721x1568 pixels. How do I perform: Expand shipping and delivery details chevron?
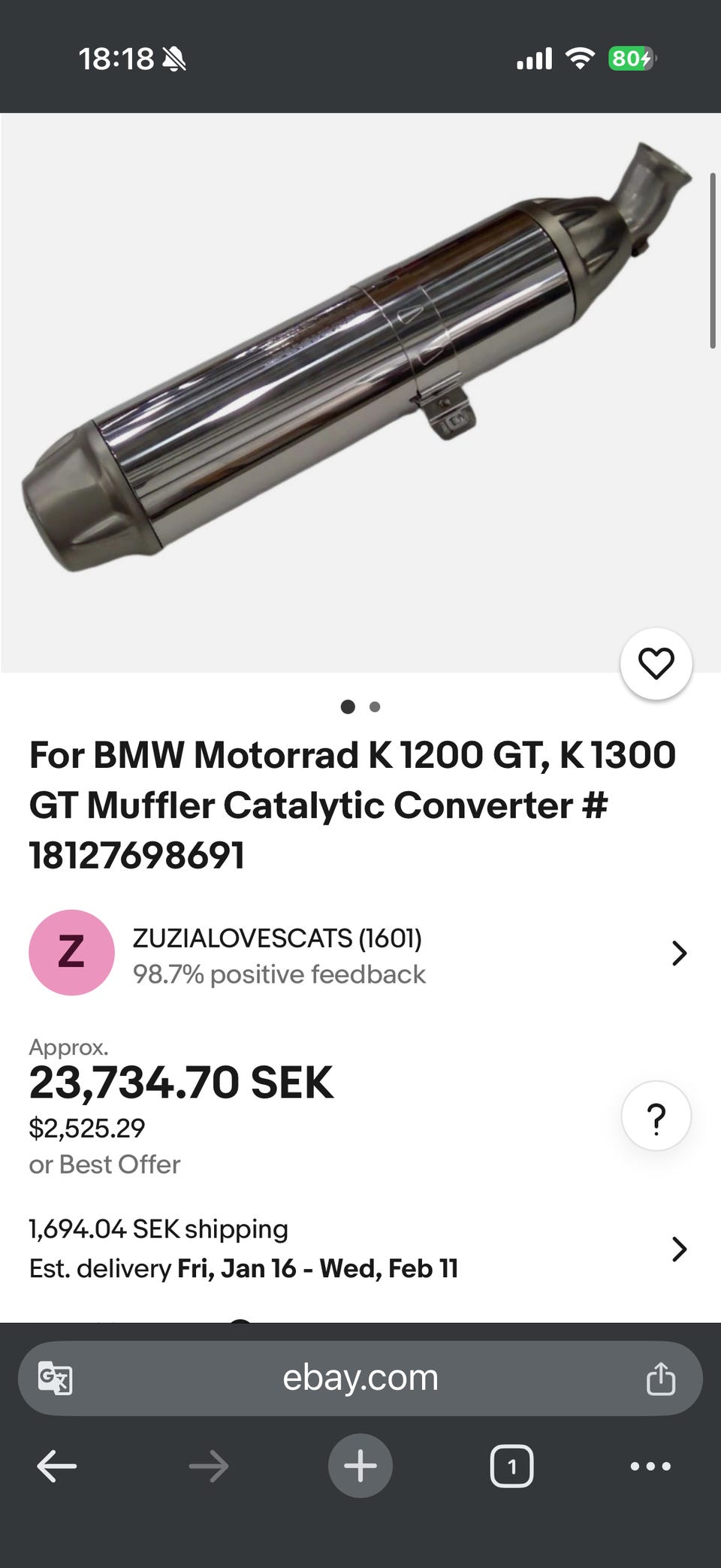pos(679,1249)
